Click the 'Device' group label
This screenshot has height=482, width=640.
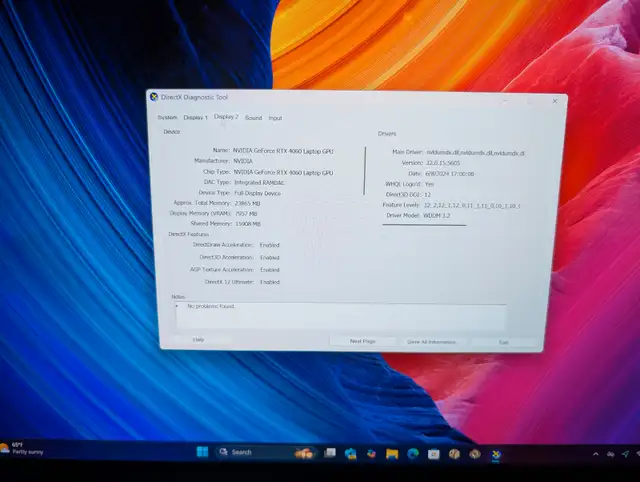172,132
